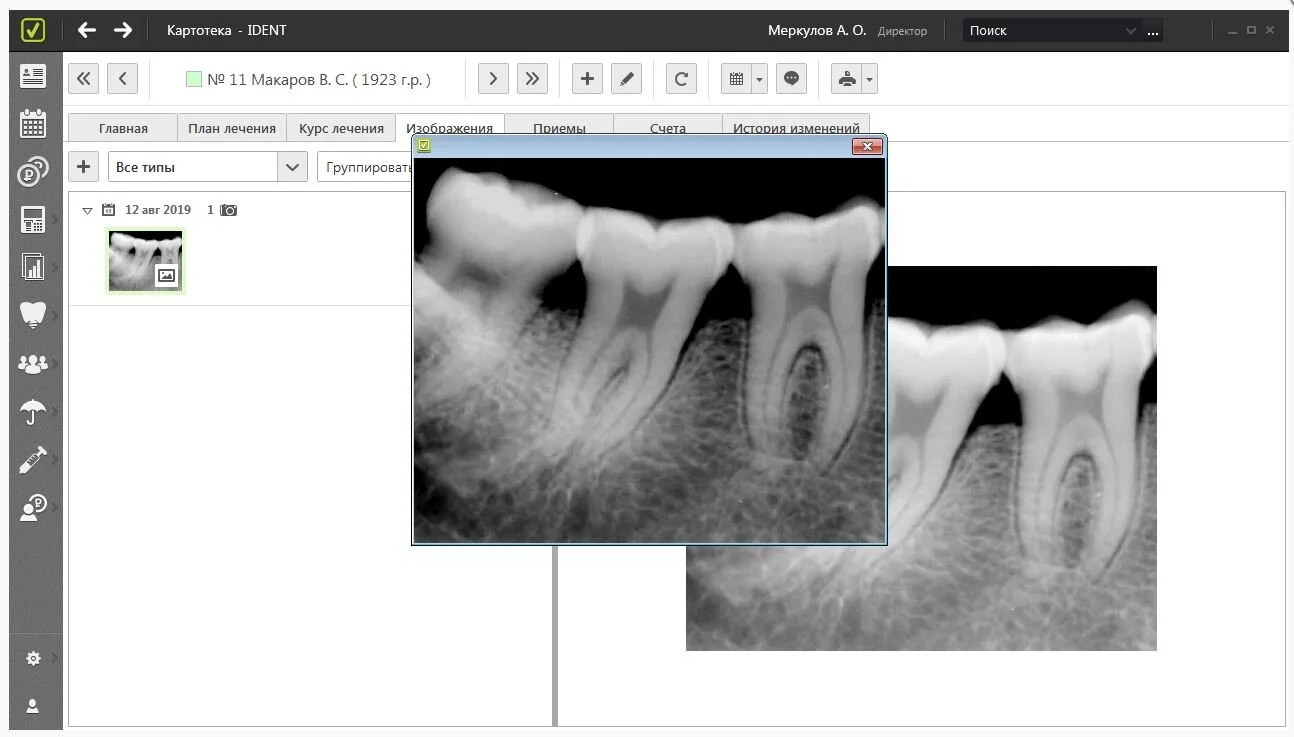The image size is (1294, 737).
Task: Click the search ellipsis button
Action: coord(1153,31)
